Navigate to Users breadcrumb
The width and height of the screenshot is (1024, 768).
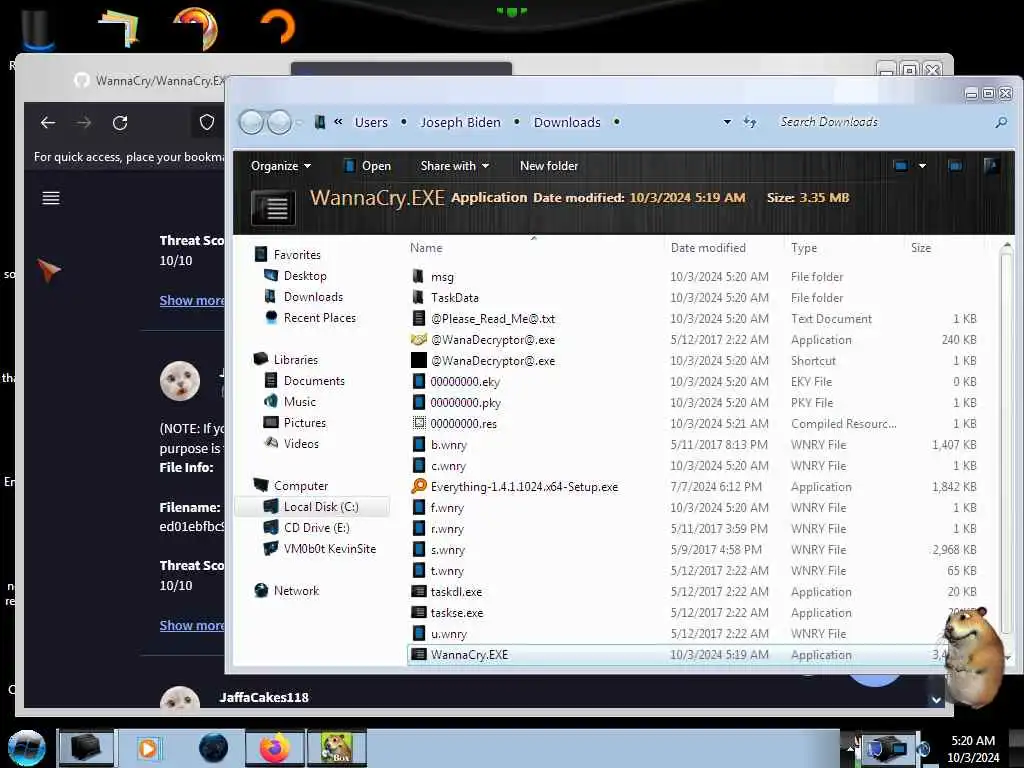click(371, 122)
